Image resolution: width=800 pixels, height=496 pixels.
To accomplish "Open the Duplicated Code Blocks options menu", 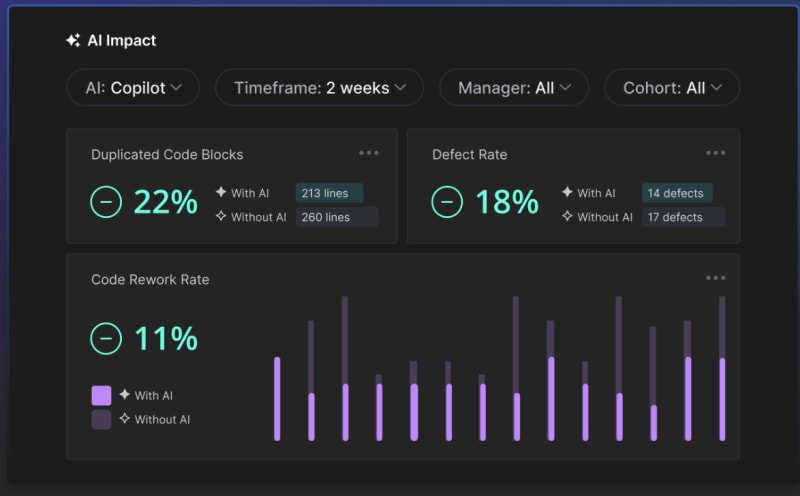I will coord(369,153).
